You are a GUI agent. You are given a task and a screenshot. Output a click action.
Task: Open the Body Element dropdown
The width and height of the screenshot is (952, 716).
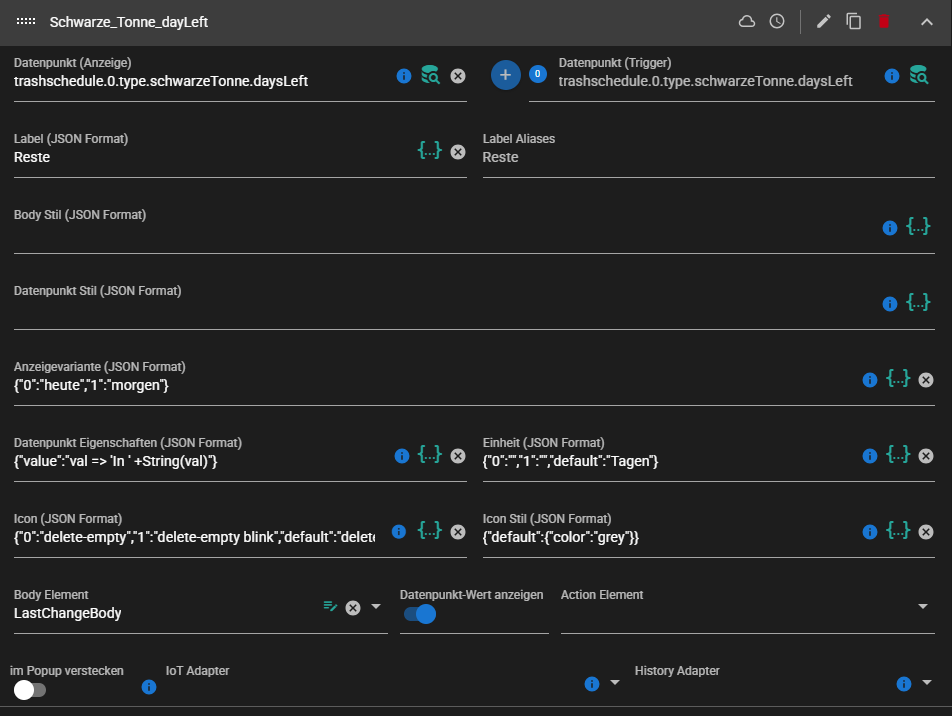(376, 607)
